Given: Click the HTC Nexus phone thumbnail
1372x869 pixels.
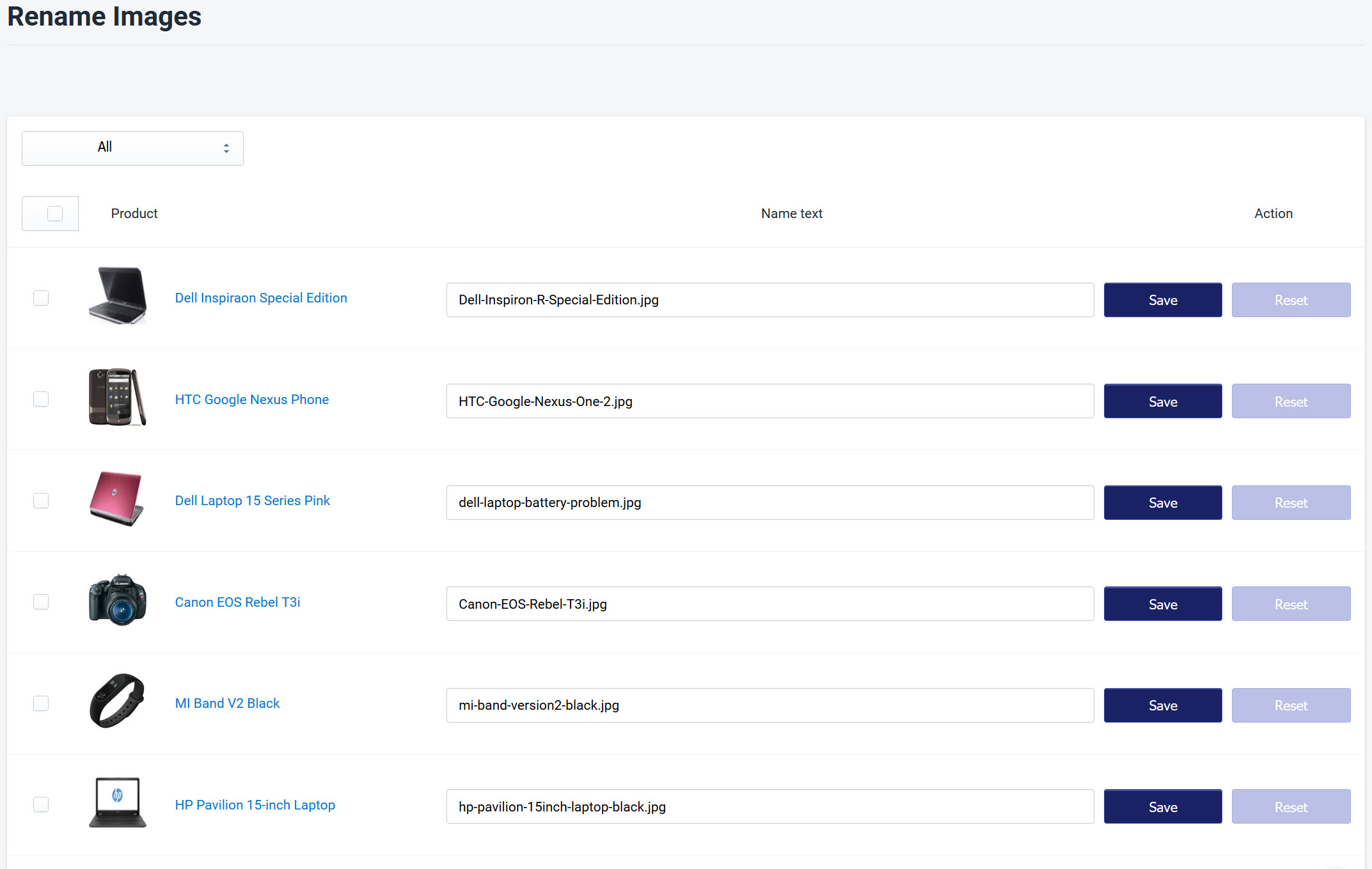Looking at the screenshot, I should pyautogui.click(x=118, y=397).
